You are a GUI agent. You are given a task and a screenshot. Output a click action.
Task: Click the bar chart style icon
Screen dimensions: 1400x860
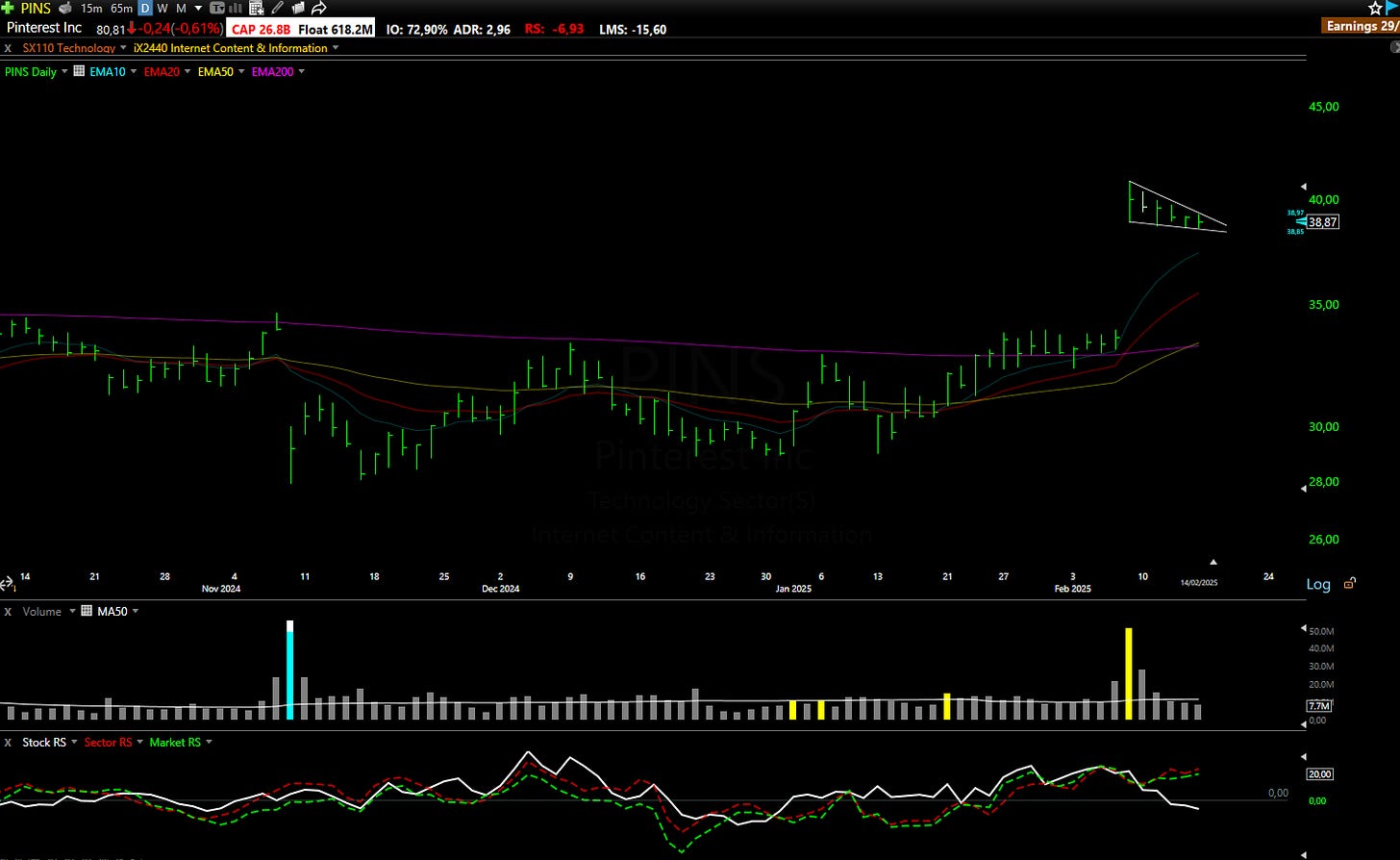point(236,8)
